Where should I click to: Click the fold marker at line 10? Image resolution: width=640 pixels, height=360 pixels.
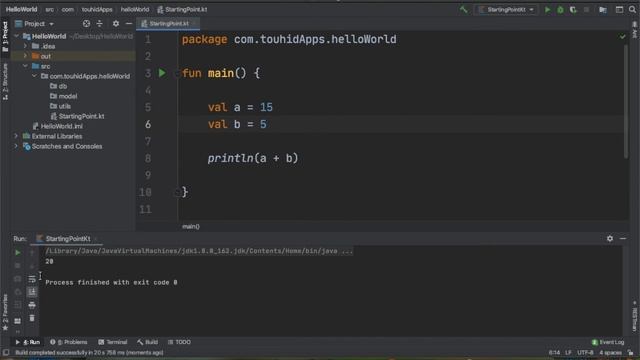coord(177,192)
